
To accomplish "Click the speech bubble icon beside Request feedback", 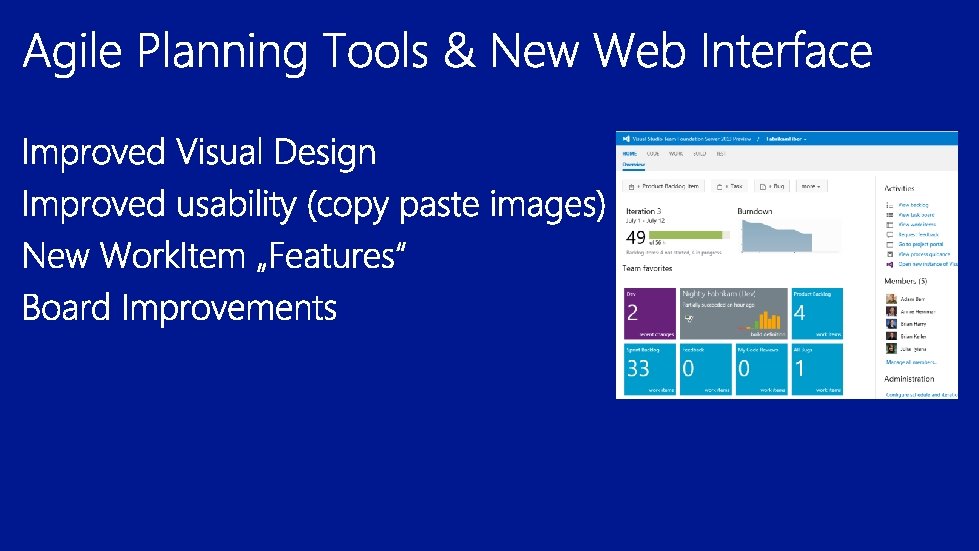I will pos(890,235).
